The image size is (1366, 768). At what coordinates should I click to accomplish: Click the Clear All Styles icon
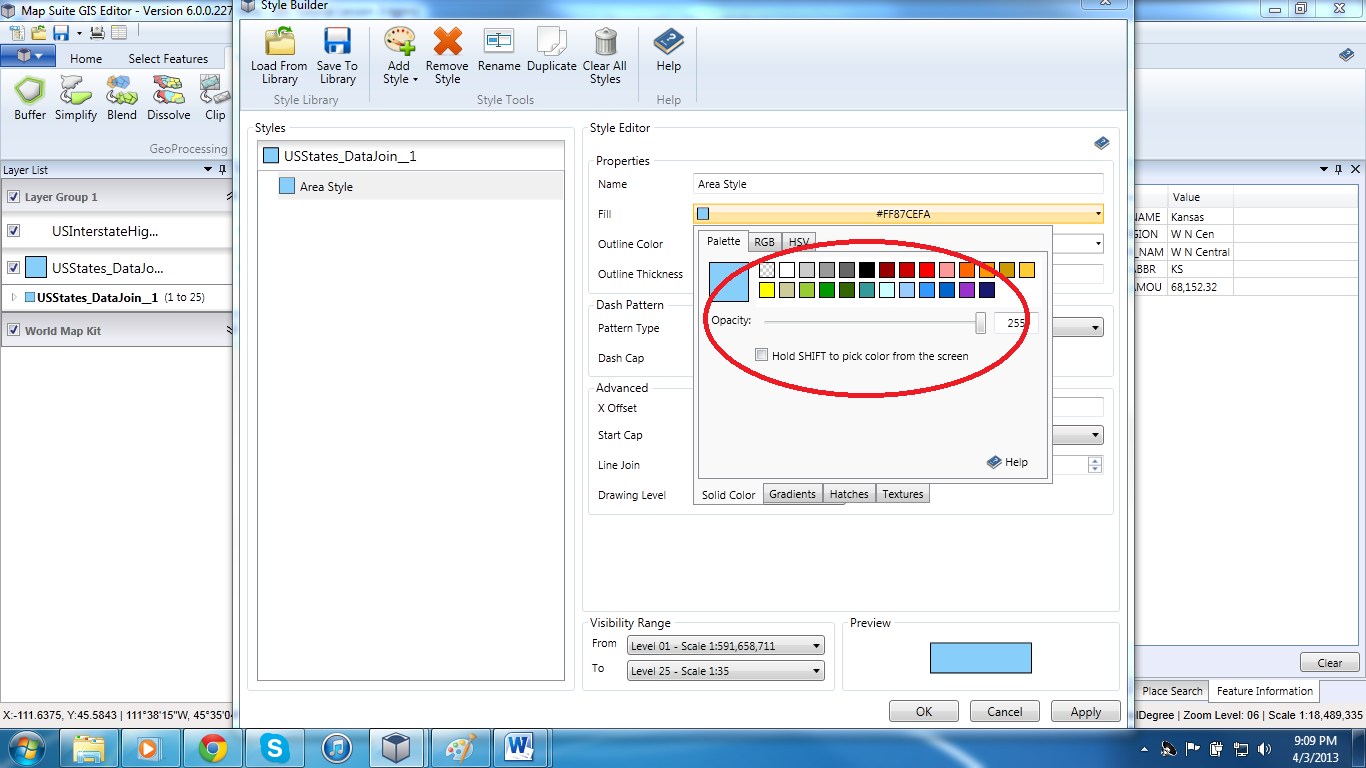pos(605,42)
